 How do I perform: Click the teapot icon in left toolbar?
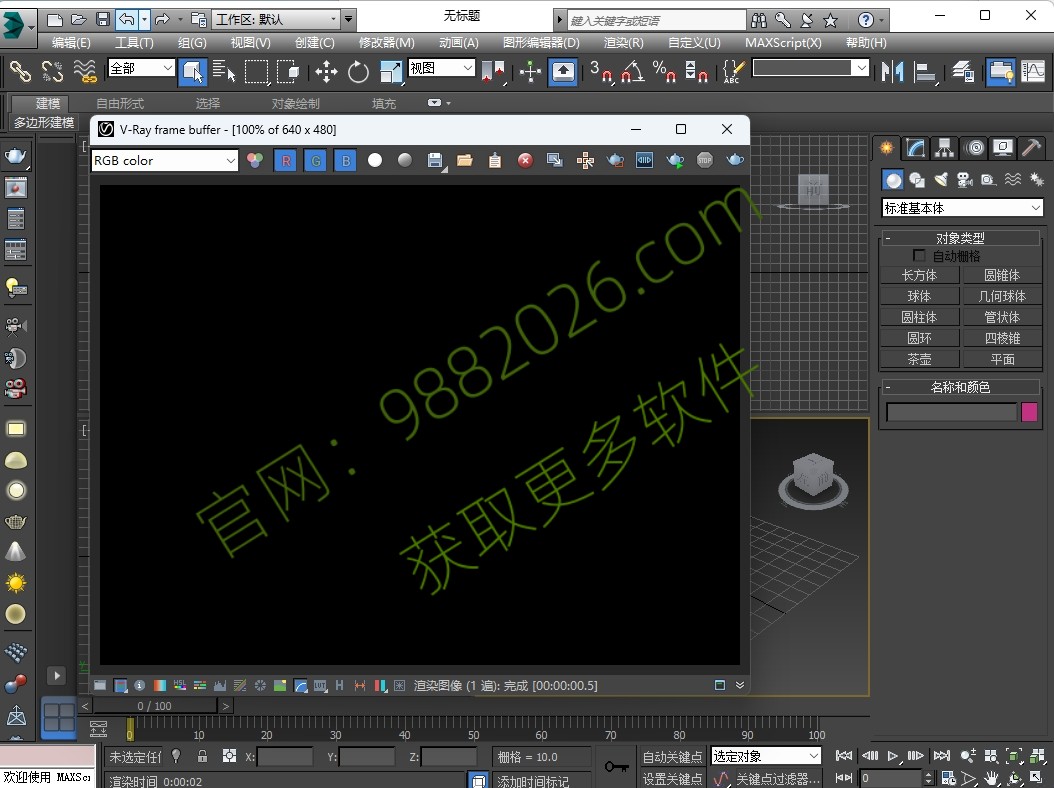[15, 156]
